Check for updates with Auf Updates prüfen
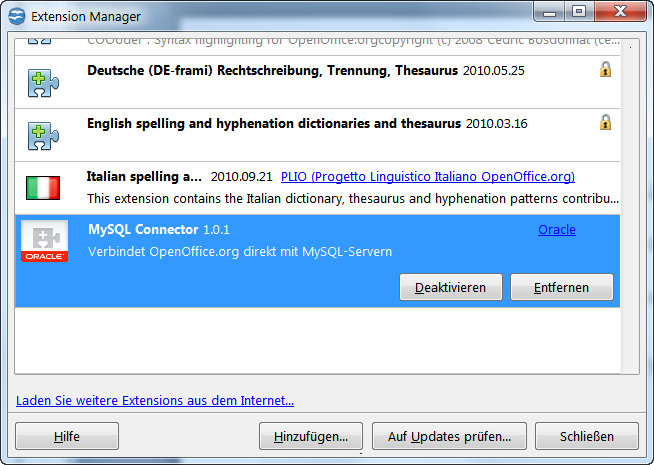 pos(449,436)
